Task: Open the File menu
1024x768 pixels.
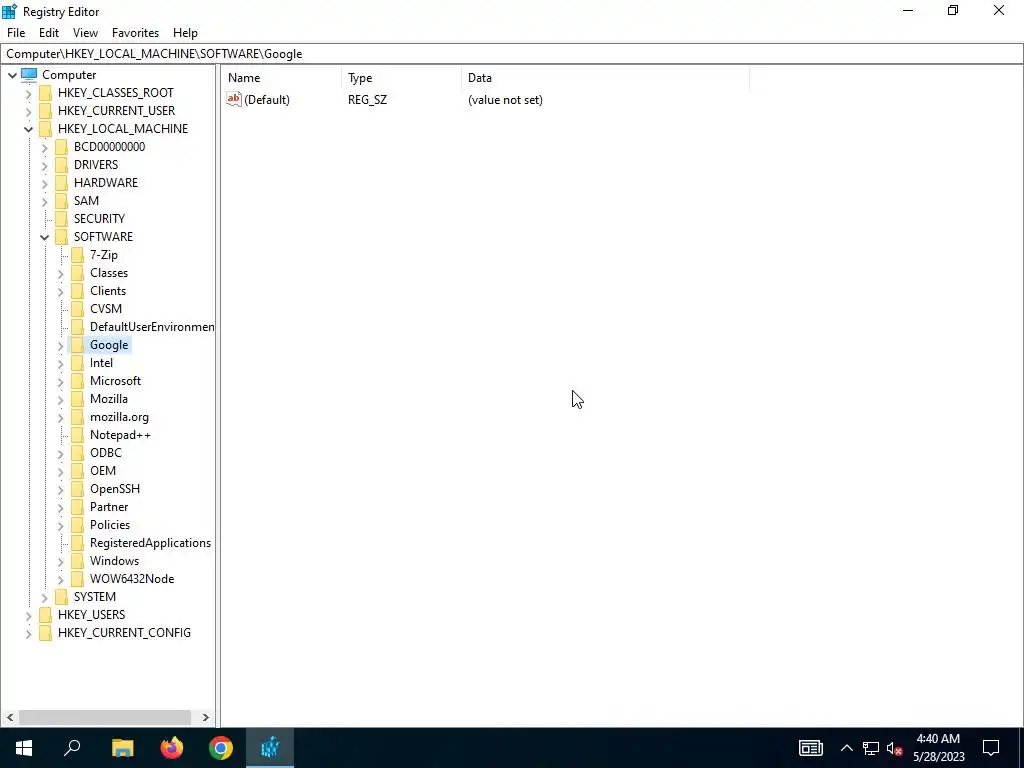Action: click(x=16, y=33)
